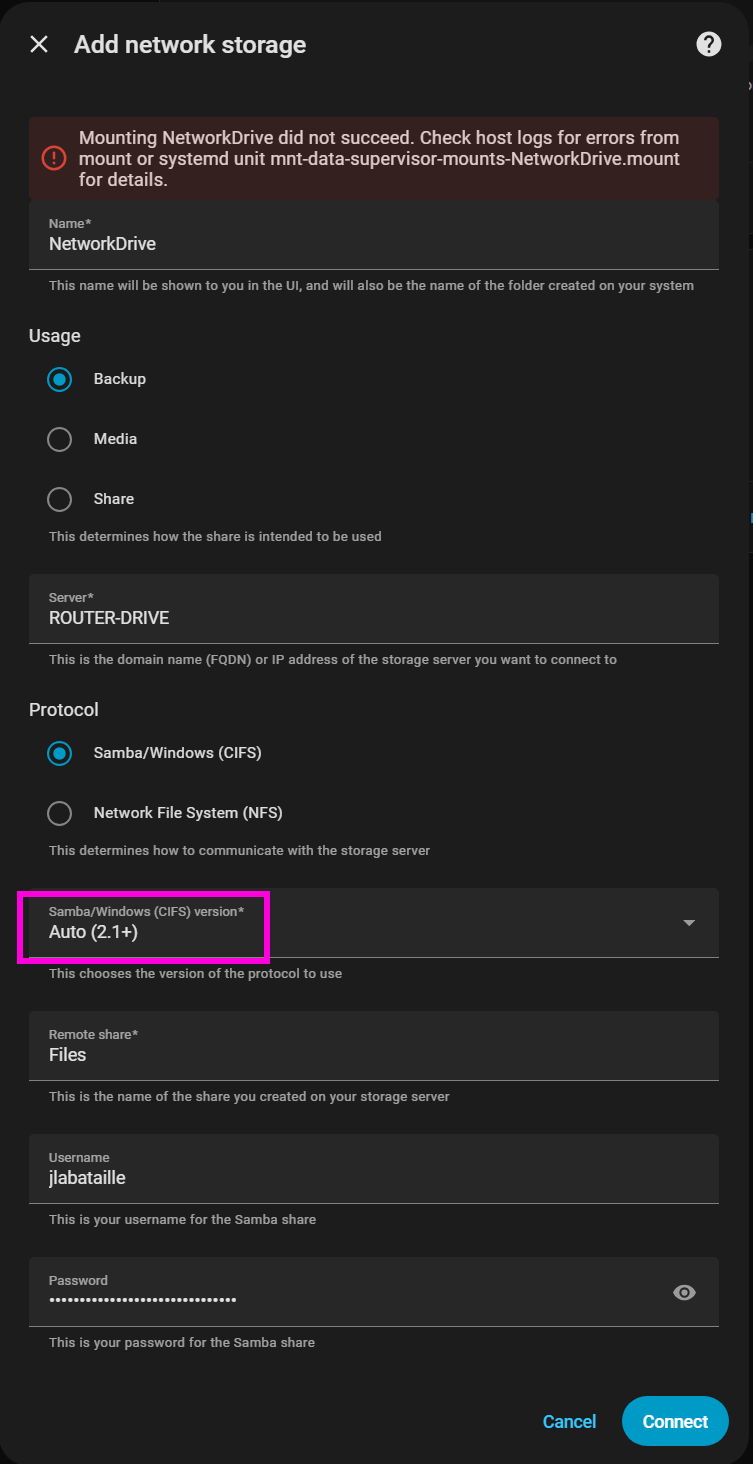Select the Backup usage radio button

pyautogui.click(x=60, y=379)
